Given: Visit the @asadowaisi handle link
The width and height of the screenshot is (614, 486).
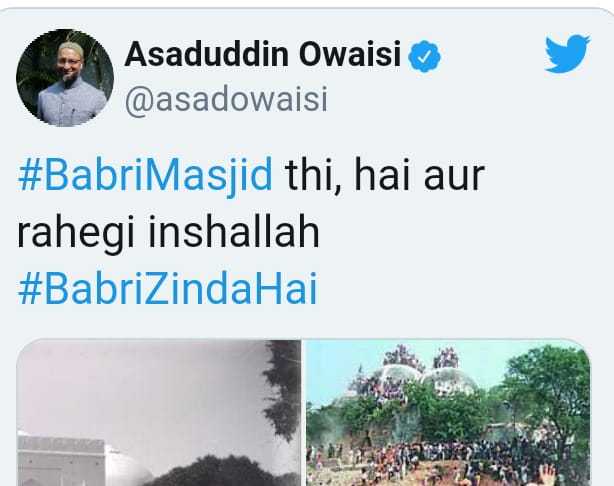Looking at the screenshot, I should 226,100.
